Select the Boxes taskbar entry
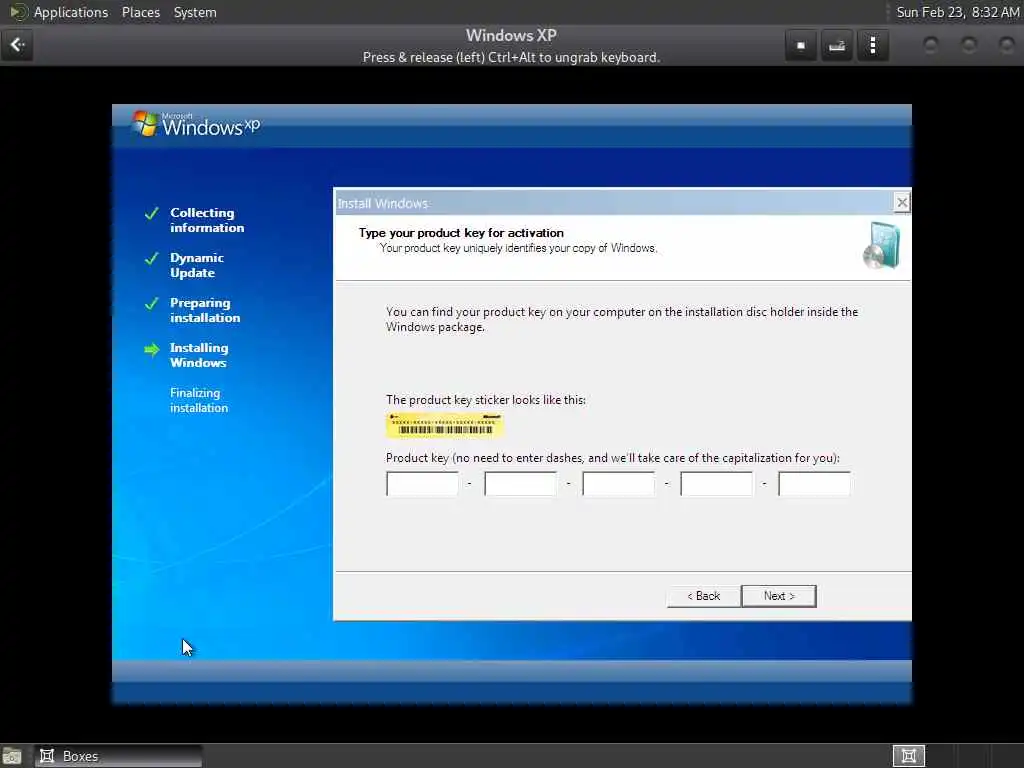Screen dimensions: 1024x768 pyautogui.click(x=118, y=756)
